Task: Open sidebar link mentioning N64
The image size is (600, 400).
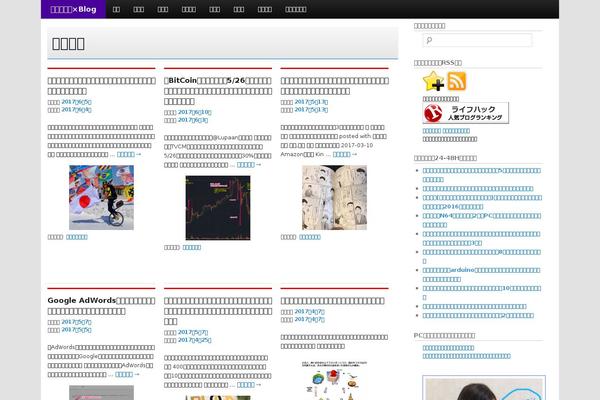Action: click(x=482, y=220)
